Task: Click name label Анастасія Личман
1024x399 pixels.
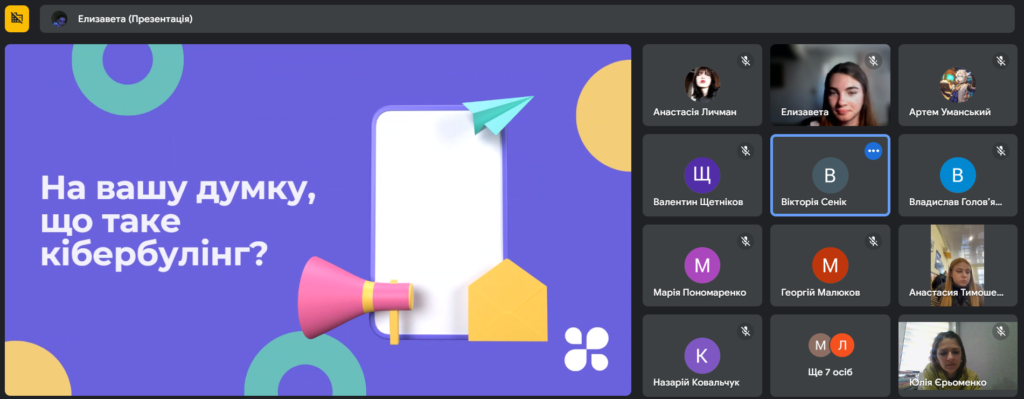Action: click(695, 112)
